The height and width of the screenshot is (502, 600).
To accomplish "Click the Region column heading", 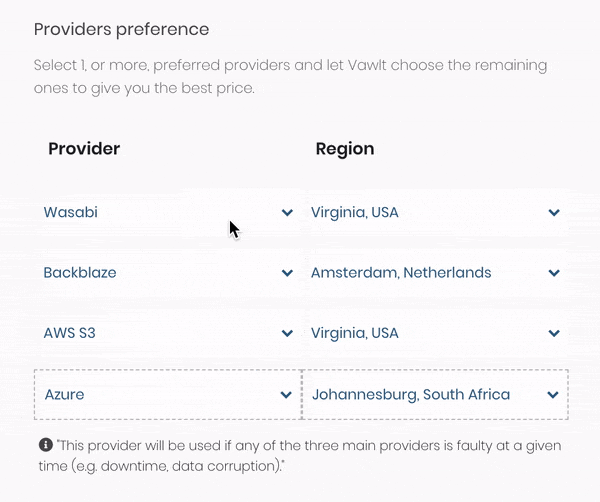I will [x=345, y=149].
